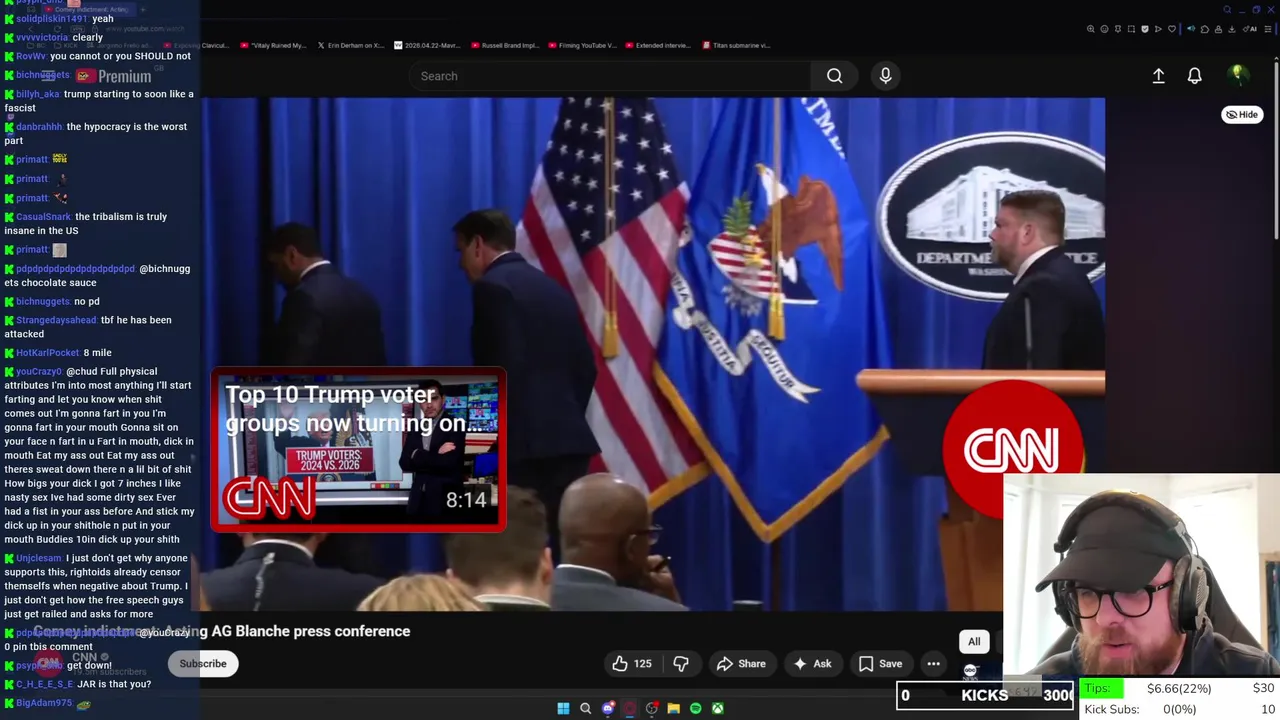Open the three-dot more actions menu

933,664
